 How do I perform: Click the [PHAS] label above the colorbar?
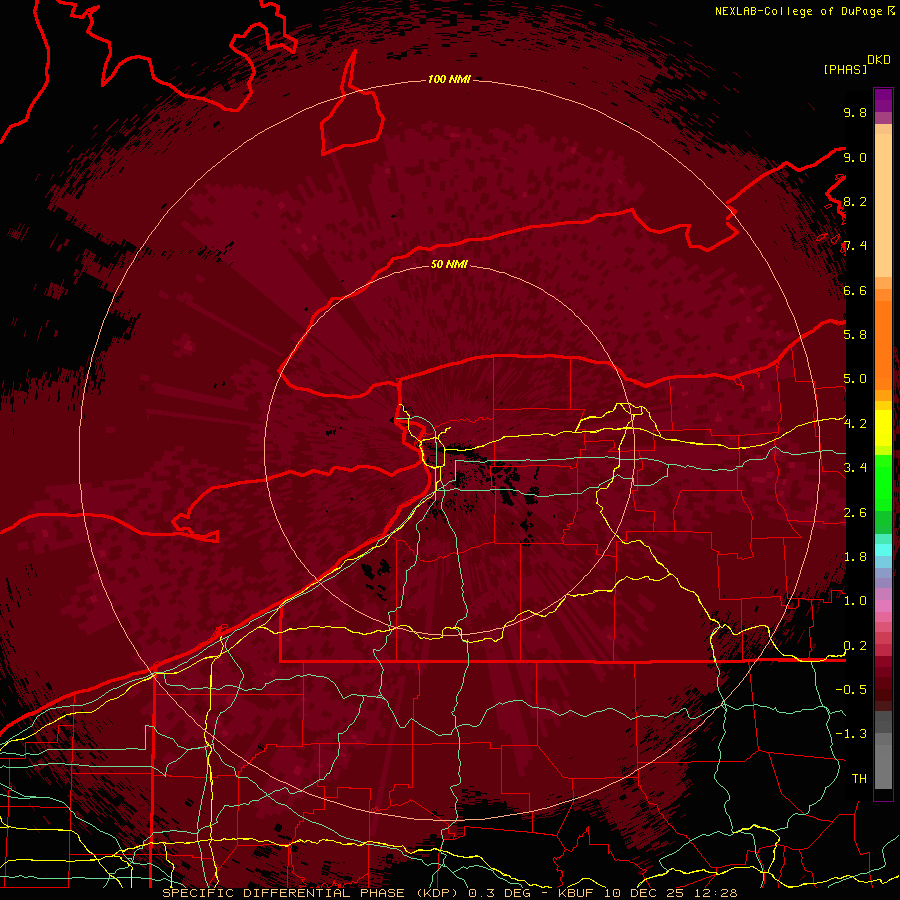845,69
